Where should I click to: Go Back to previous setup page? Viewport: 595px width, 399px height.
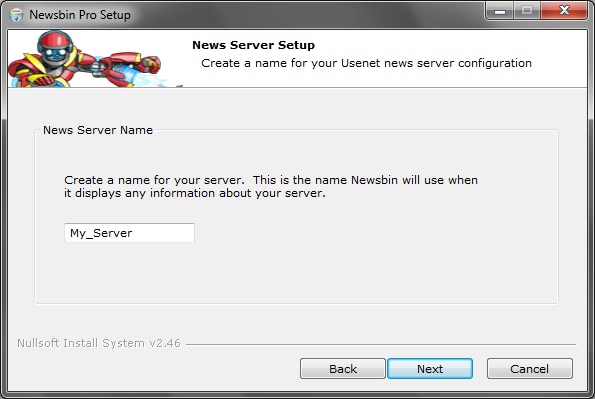343,369
